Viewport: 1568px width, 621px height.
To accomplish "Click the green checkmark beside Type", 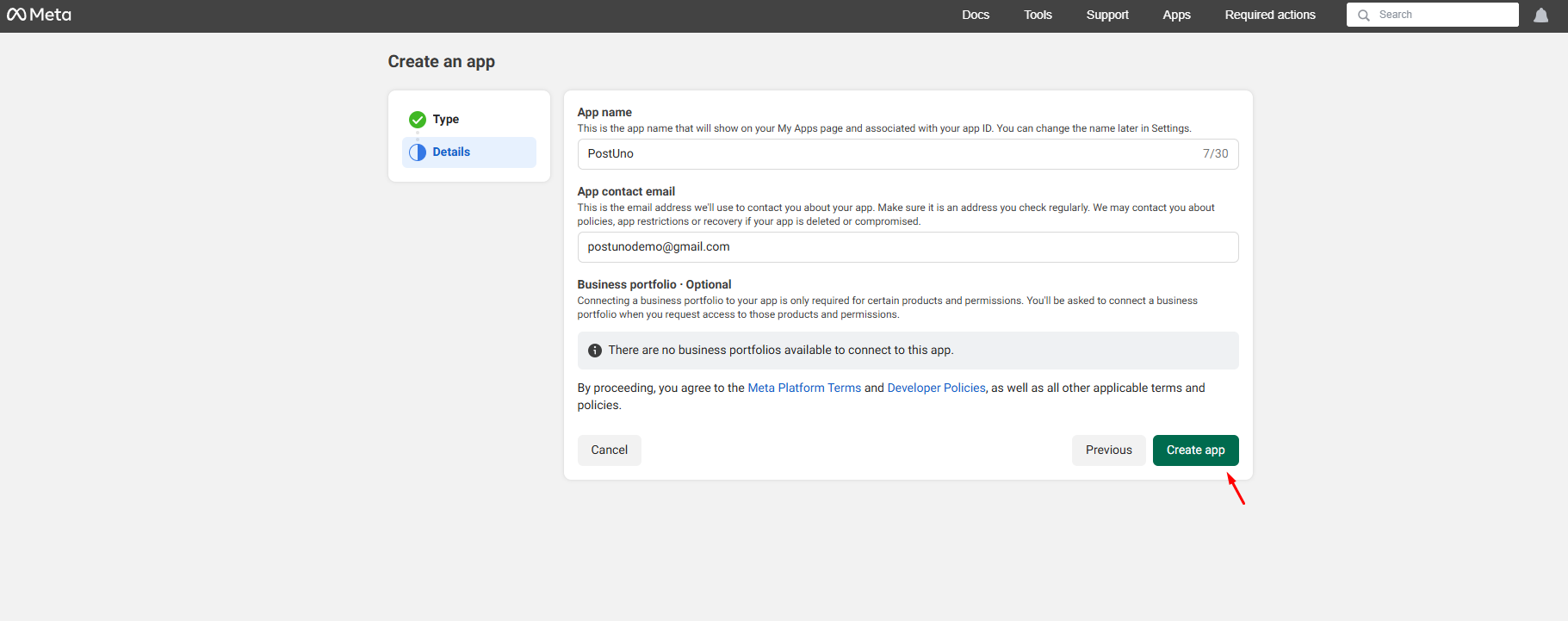I will [x=418, y=120].
